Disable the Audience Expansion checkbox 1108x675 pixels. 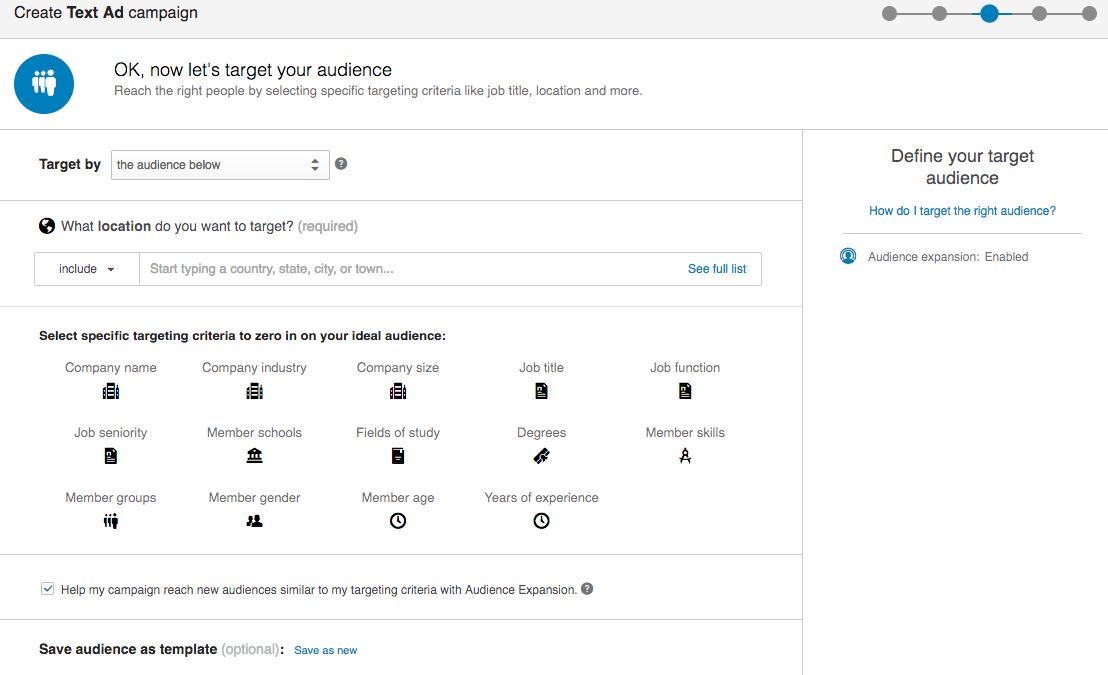[x=47, y=588]
